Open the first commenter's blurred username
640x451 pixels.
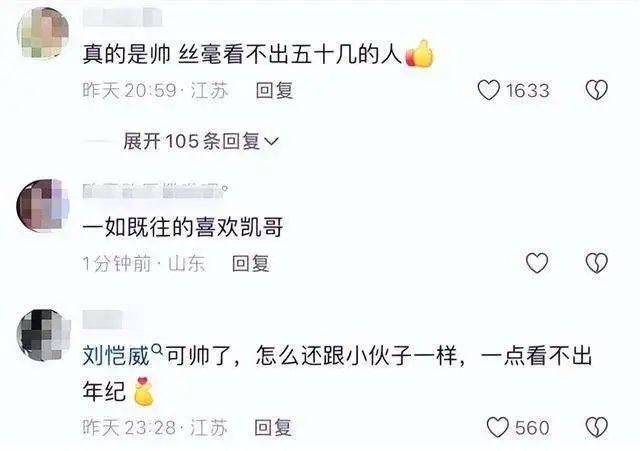122,18
